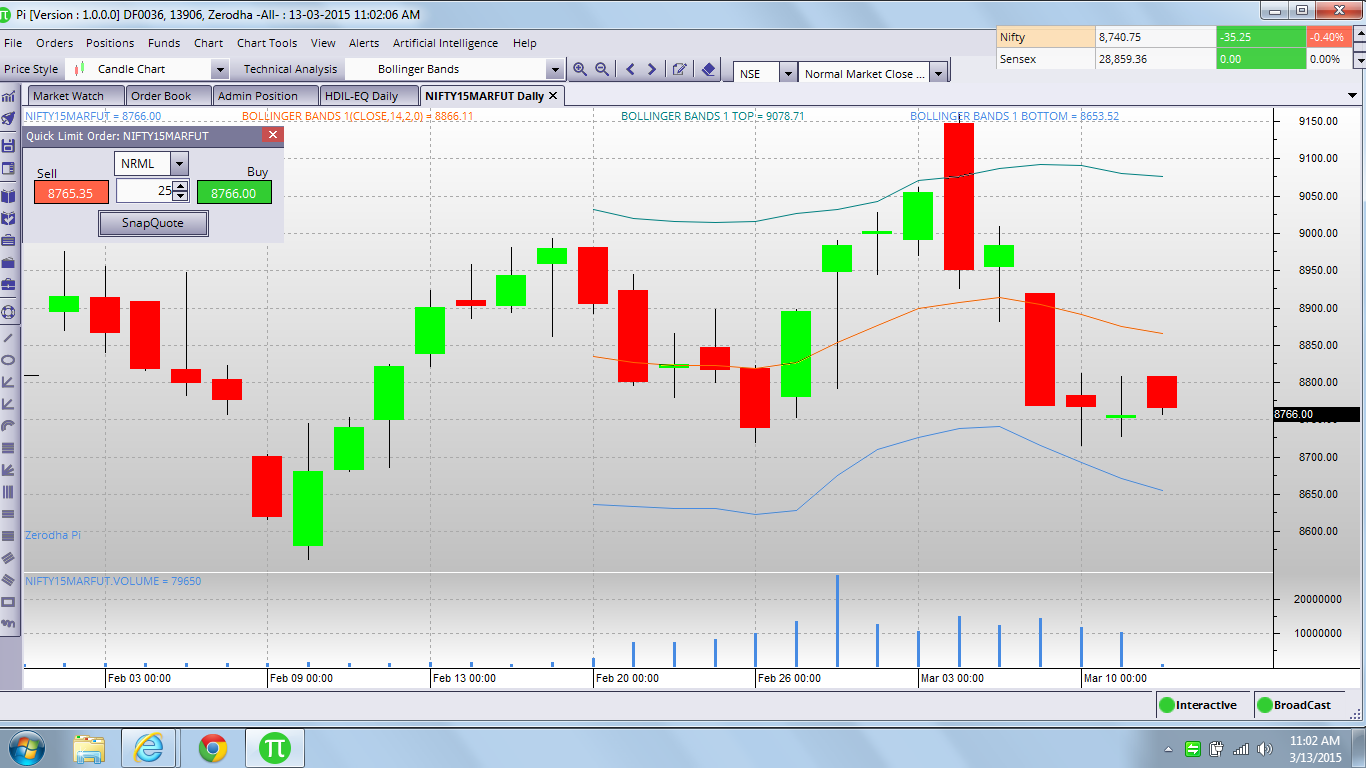Click the green Buy price 8766.00 button
This screenshot has height=768, width=1366.
pos(234,192)
